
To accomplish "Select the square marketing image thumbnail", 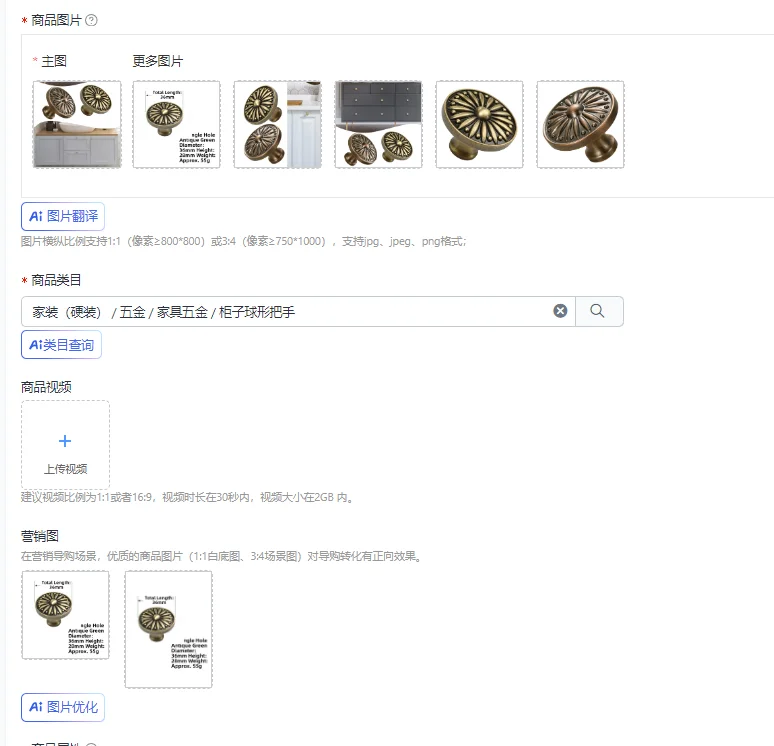I will coord(65,615).
